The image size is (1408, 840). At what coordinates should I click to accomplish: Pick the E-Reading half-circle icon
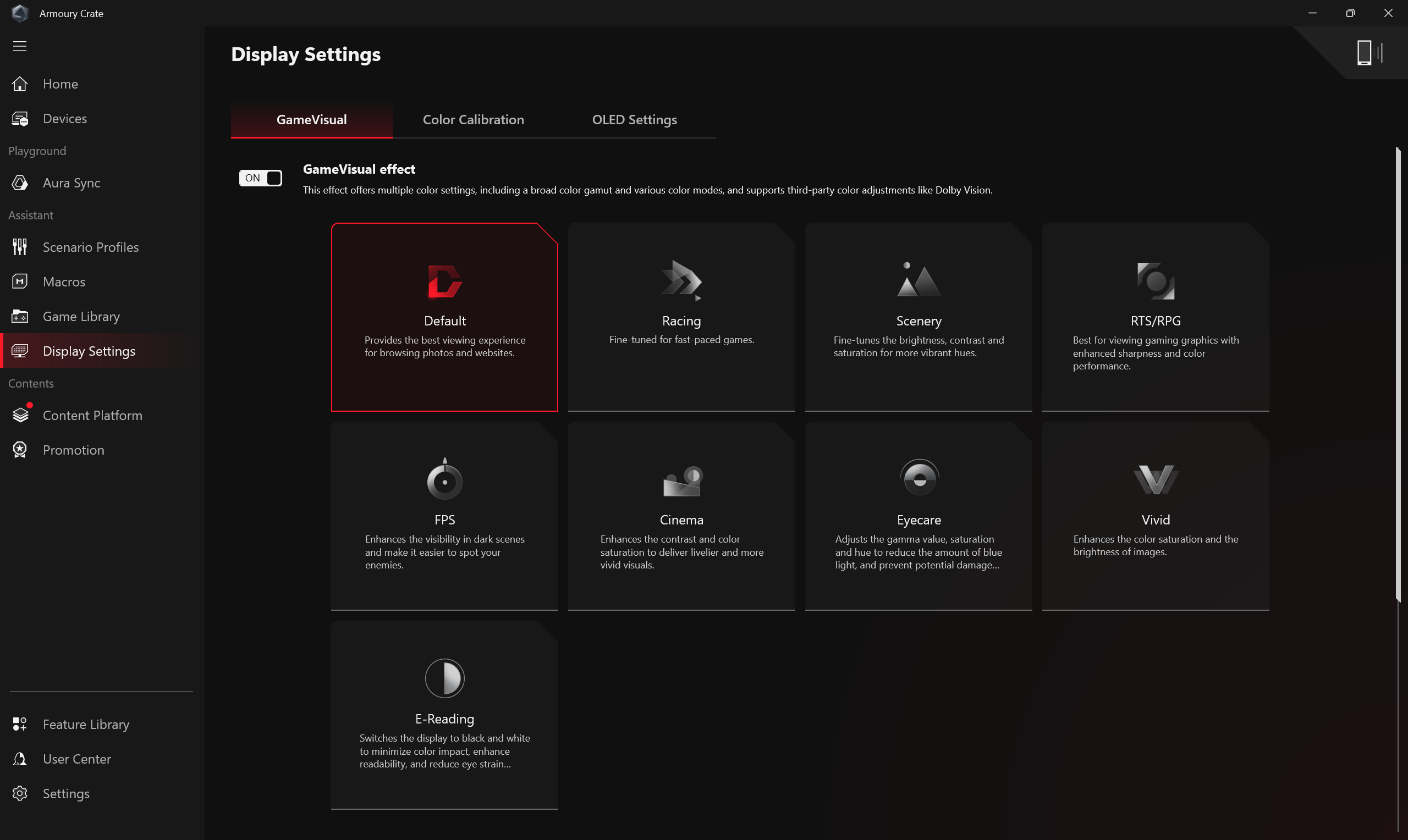444,678
